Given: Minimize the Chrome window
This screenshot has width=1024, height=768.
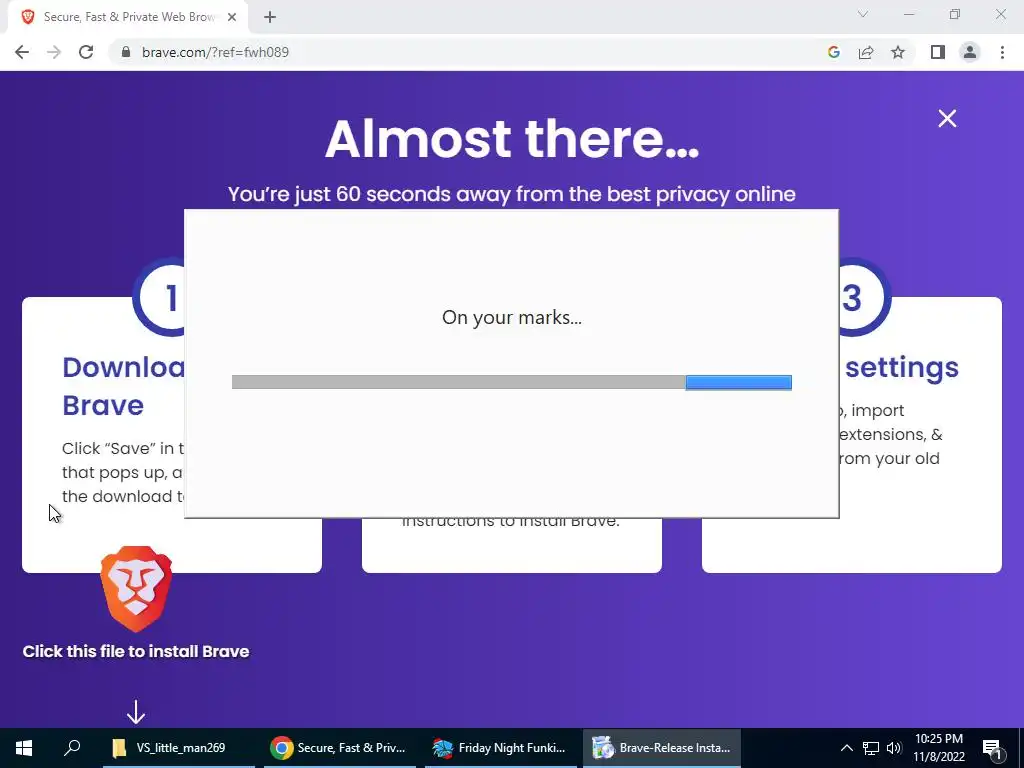Looking at the screenshot, I should click(909, 14).
